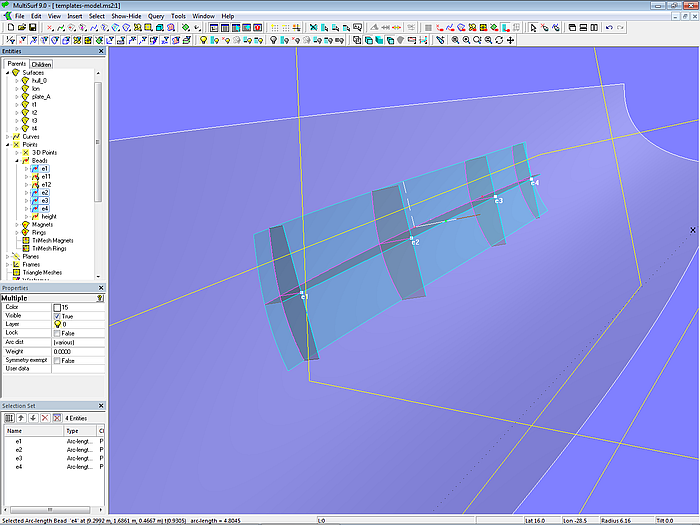Image resolution: width=700 pixels, height=525 pixels.
Task: Collapse the Surfaces tree node
Action: 8,73
